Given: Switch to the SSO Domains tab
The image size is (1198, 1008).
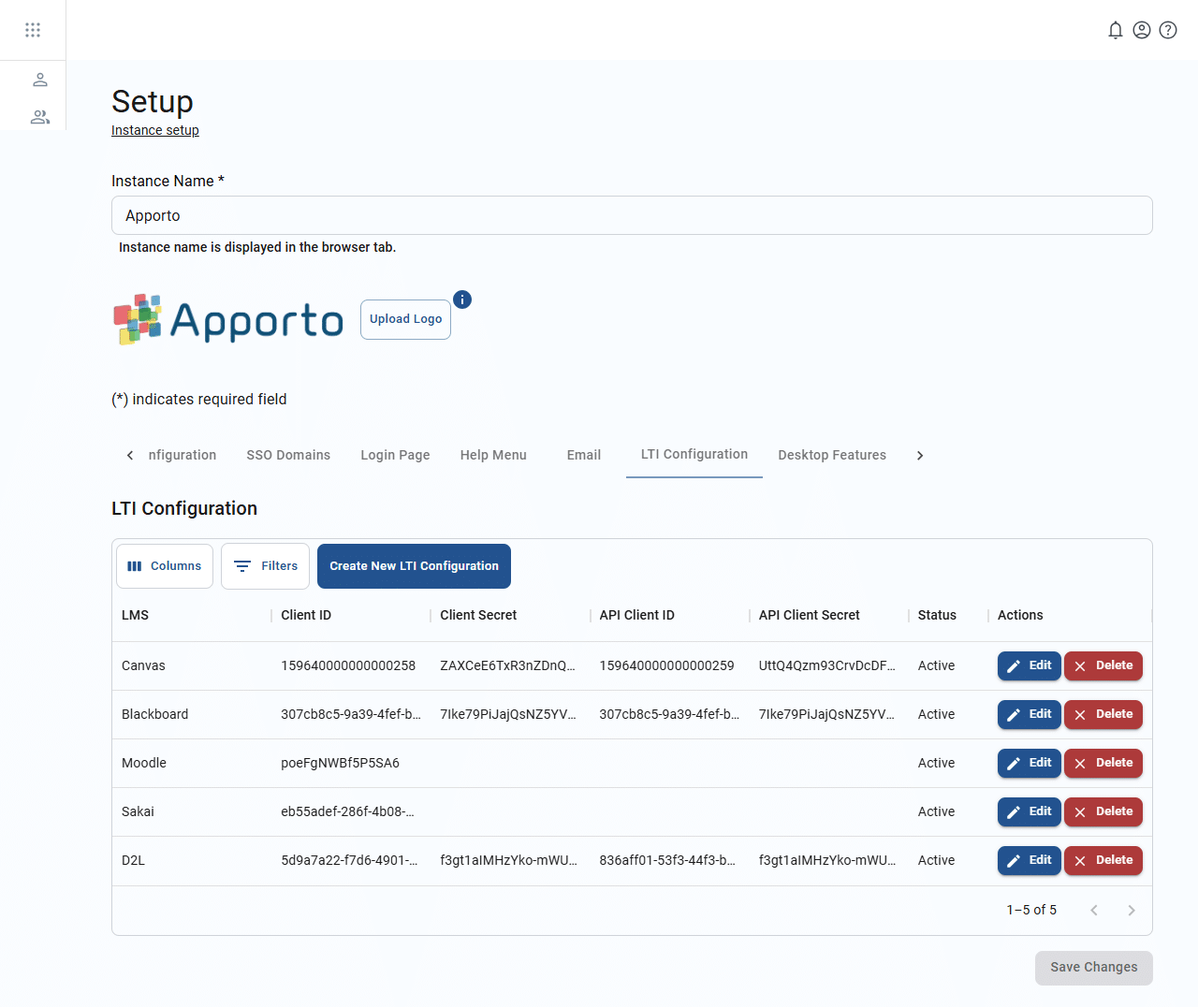Looking at the screenshot, I should 288,455.
